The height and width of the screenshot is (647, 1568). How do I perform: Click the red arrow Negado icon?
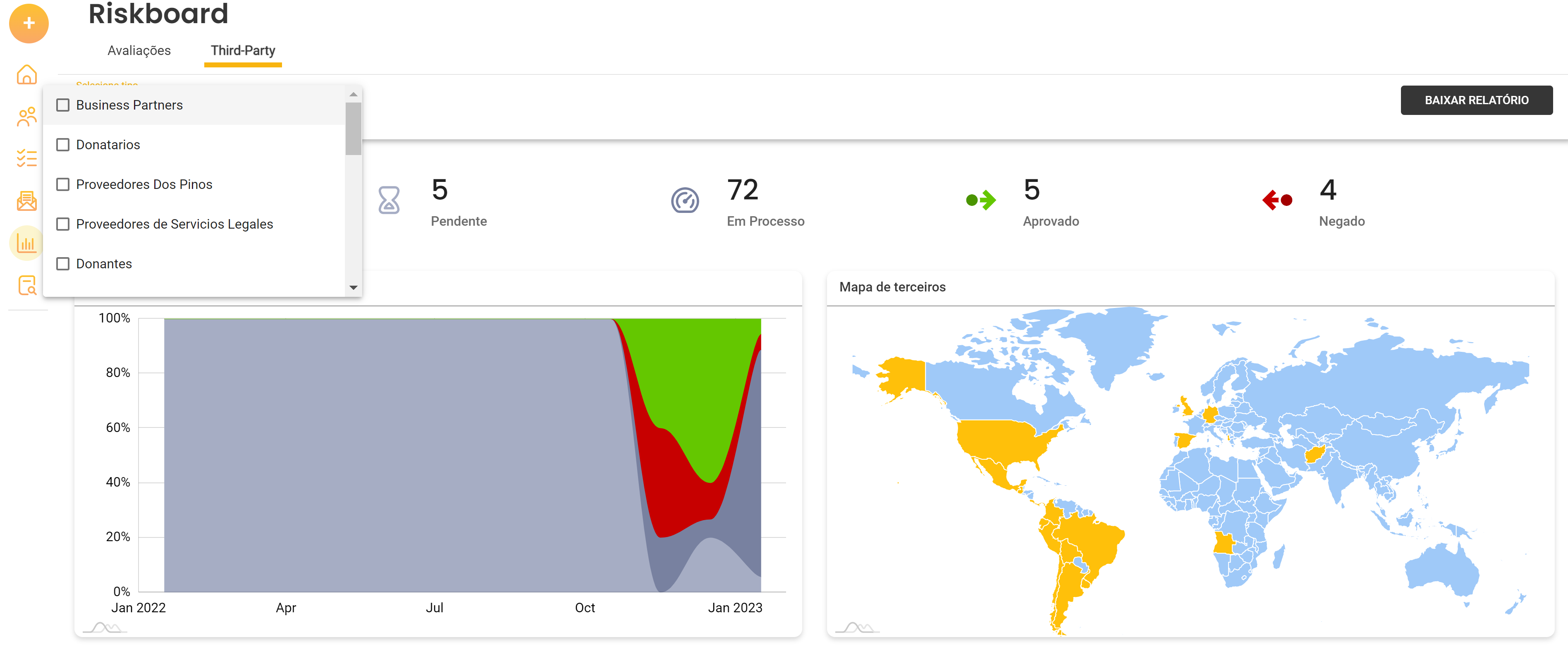1277,200
